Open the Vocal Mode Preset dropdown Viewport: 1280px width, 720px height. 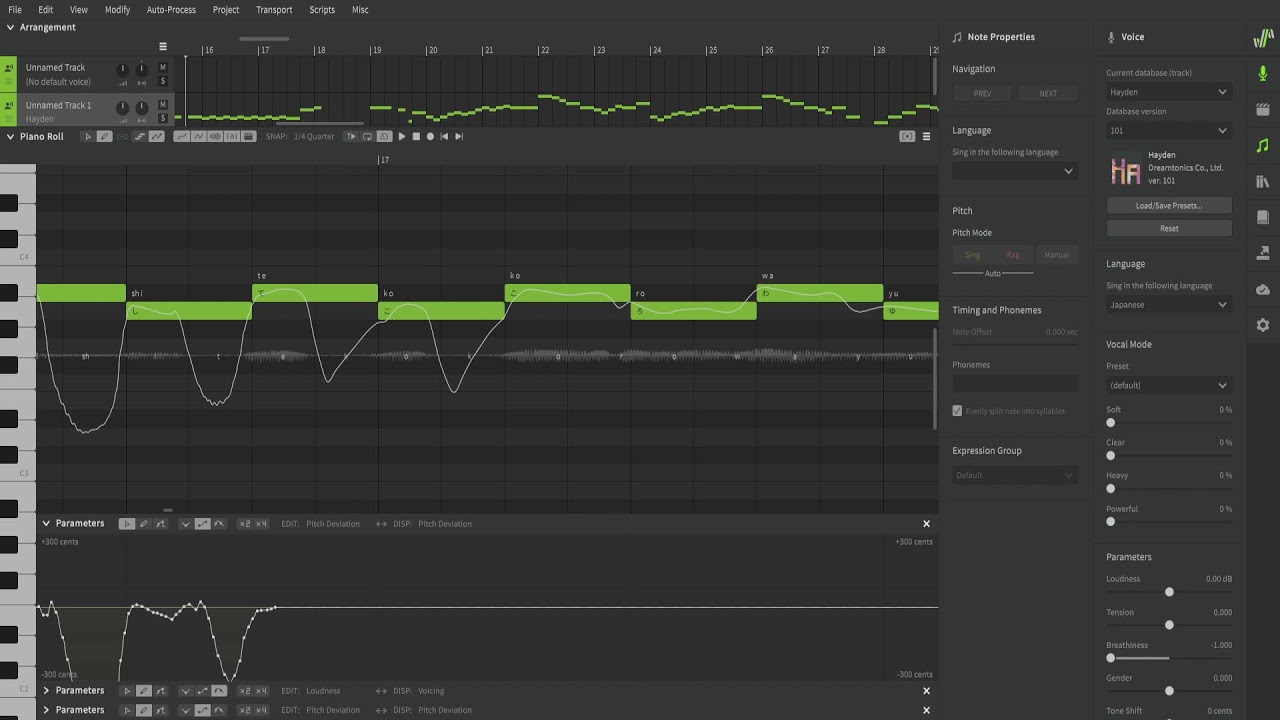coord(1168,385)
